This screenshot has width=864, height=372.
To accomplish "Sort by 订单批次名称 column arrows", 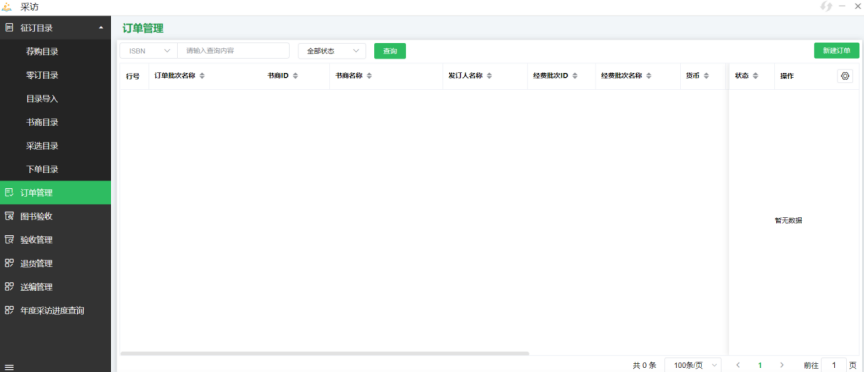I will tap(202, 76).
